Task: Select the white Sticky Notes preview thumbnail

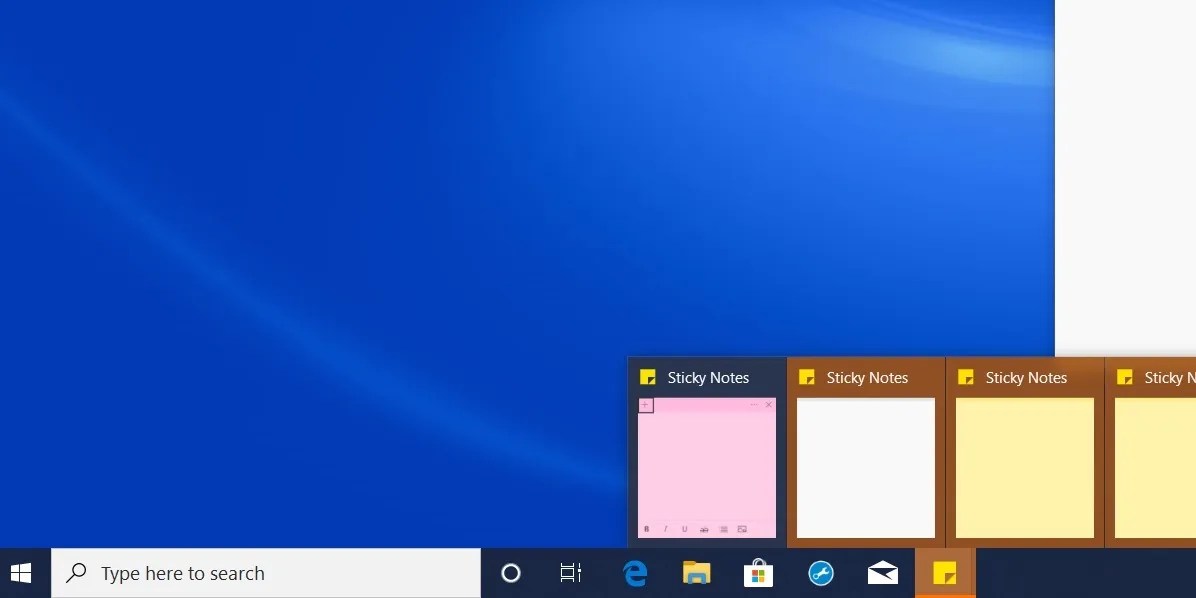Action: (866, 468)
